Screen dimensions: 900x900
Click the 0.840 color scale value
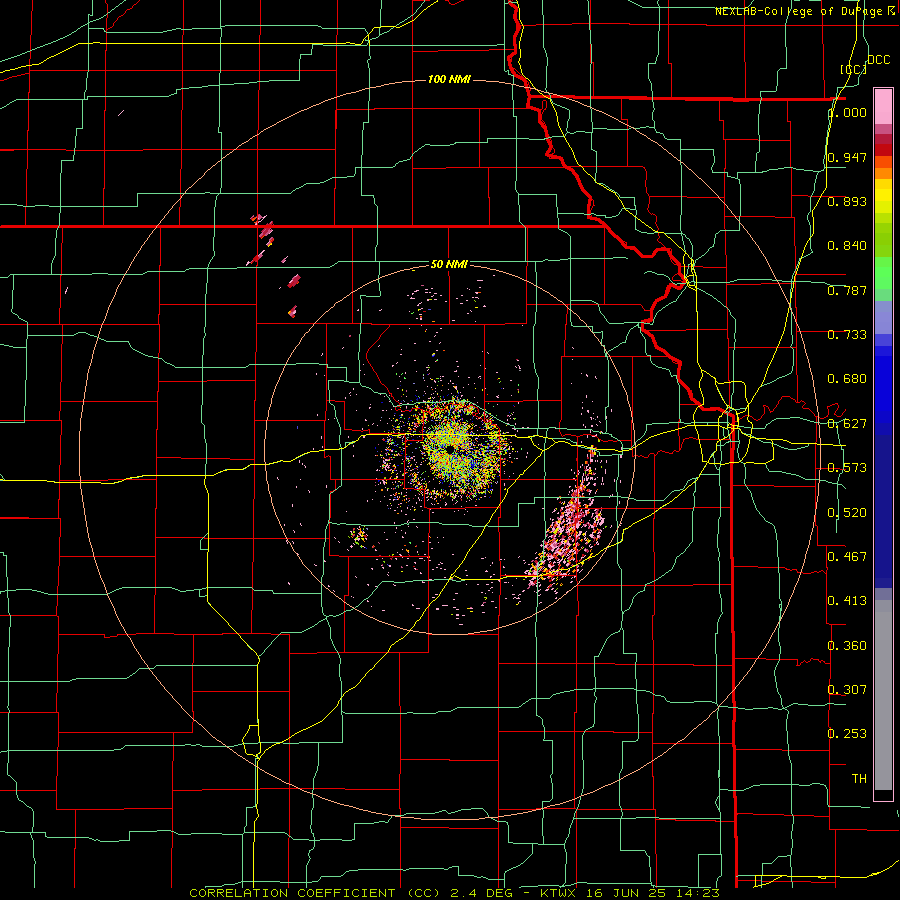click(847, 246)
